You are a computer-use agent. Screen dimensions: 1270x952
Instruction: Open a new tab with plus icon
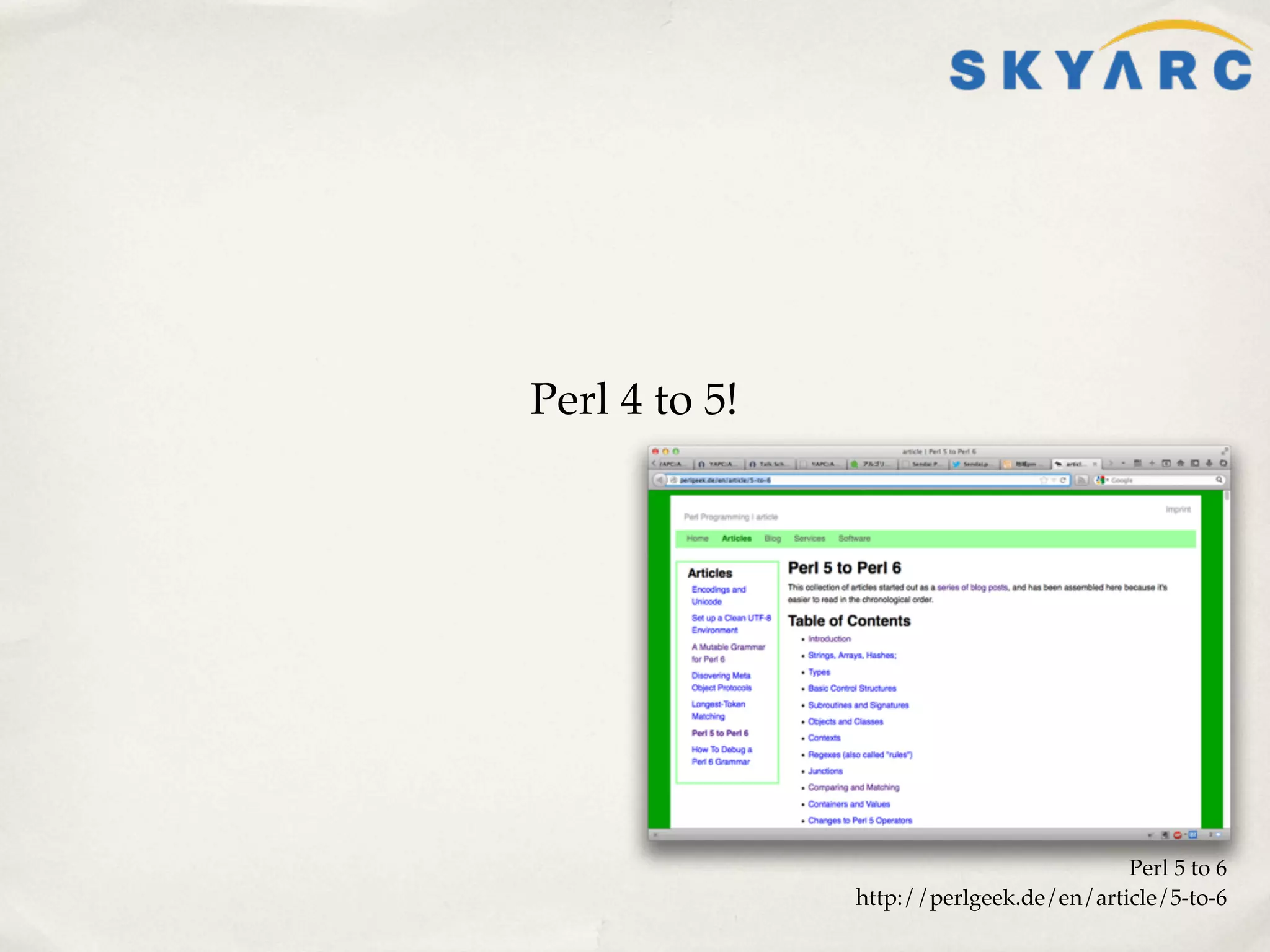[1152, 464]
